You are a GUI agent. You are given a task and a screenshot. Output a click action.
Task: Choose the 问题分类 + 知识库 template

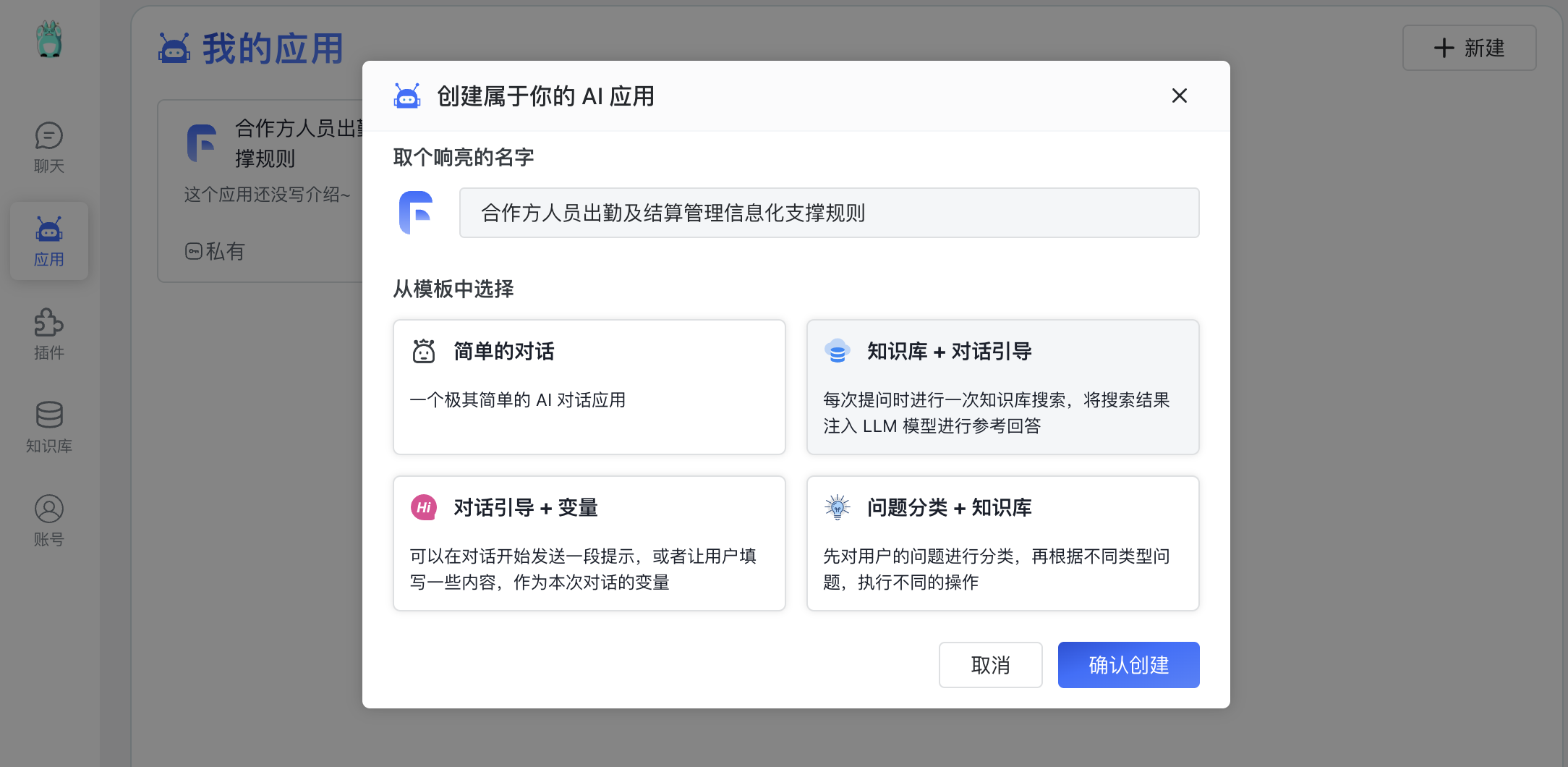1002,543
